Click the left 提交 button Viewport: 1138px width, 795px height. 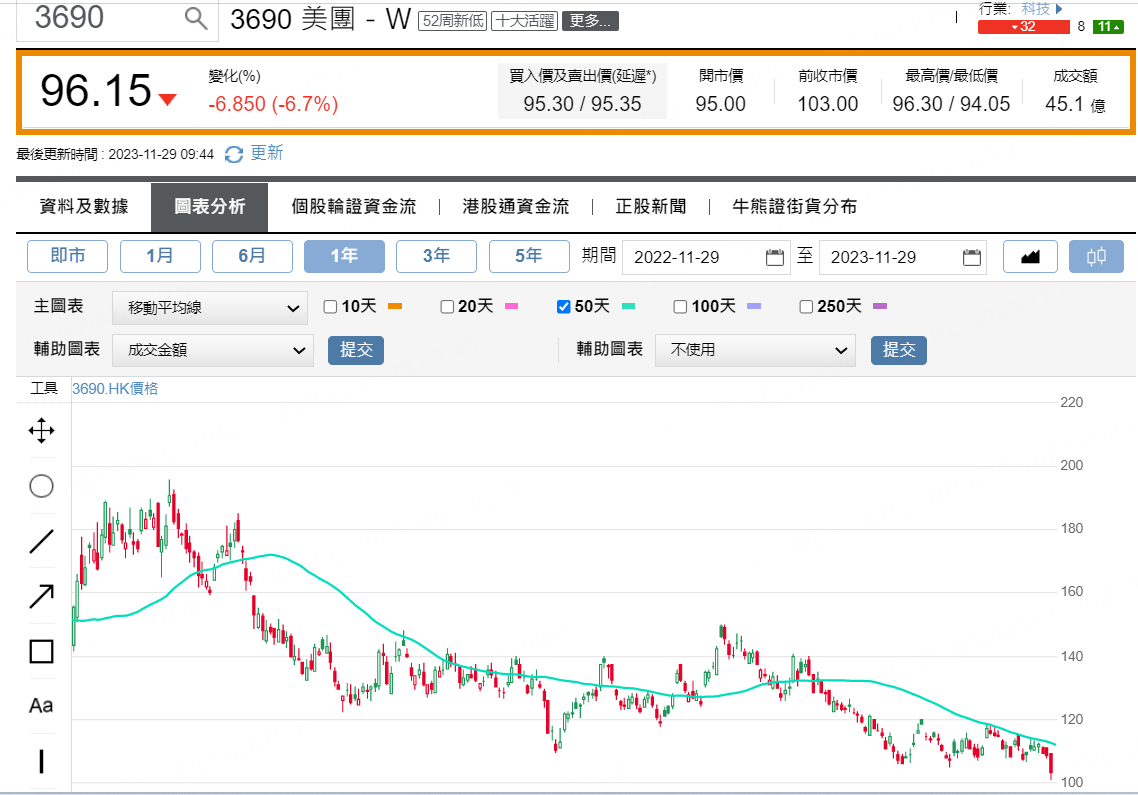click(x=356, y=350)
